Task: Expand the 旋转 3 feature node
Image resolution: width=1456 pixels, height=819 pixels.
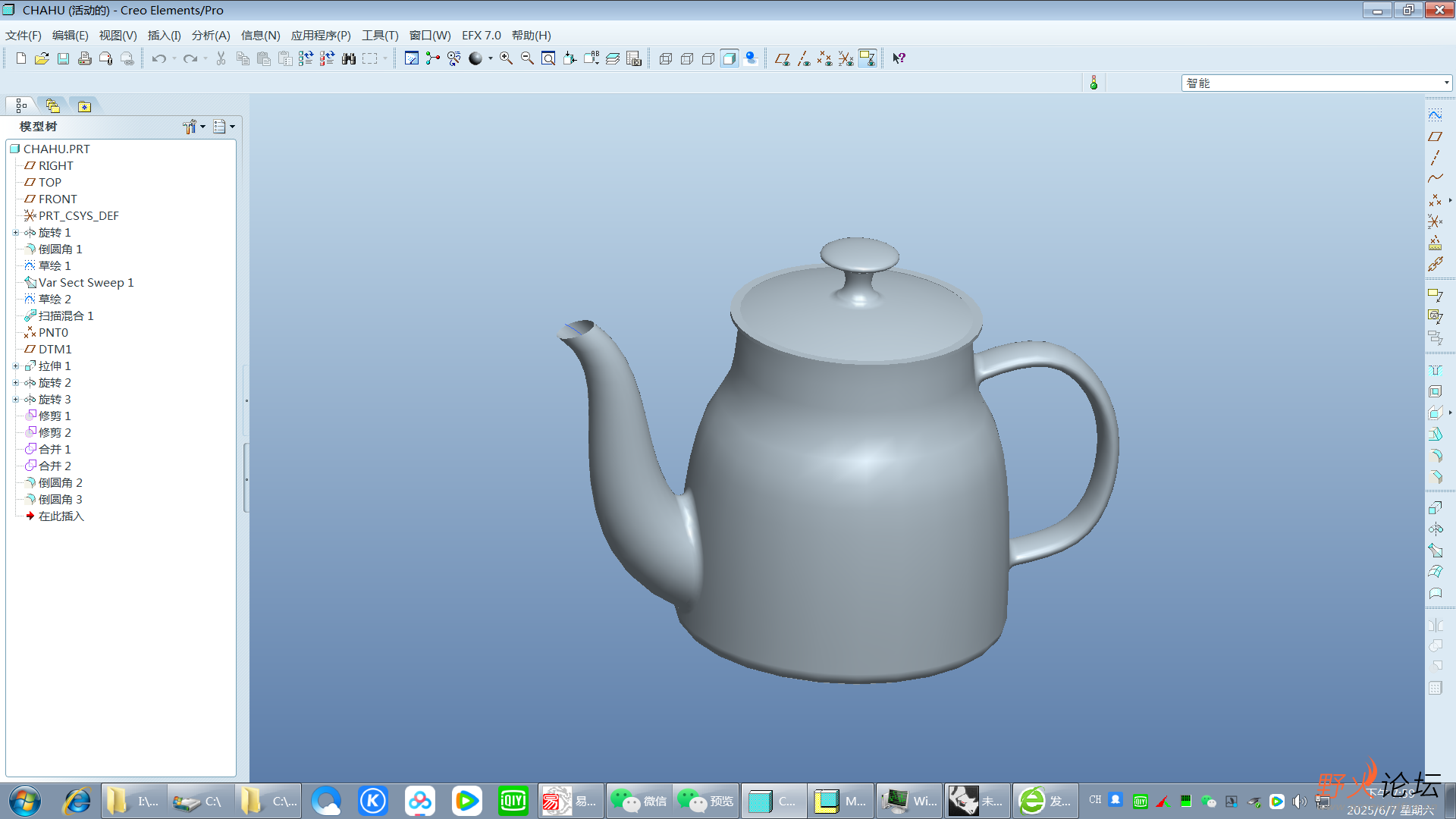Action: coord(16,400)
